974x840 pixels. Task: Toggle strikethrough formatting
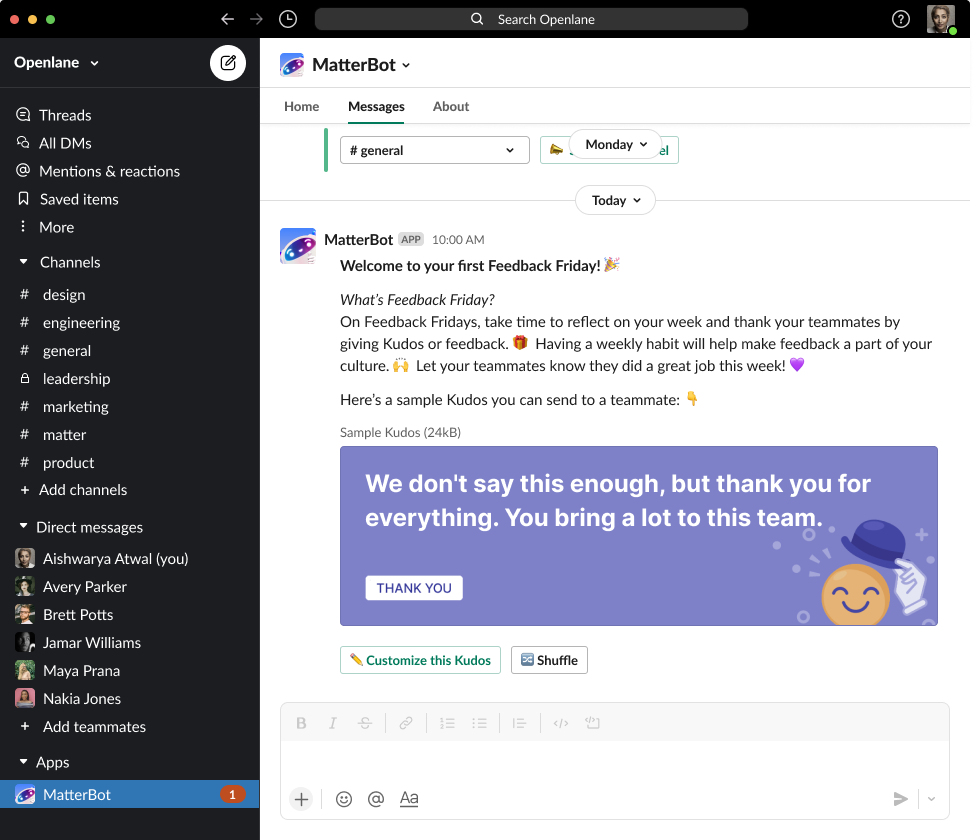point(365,723)
